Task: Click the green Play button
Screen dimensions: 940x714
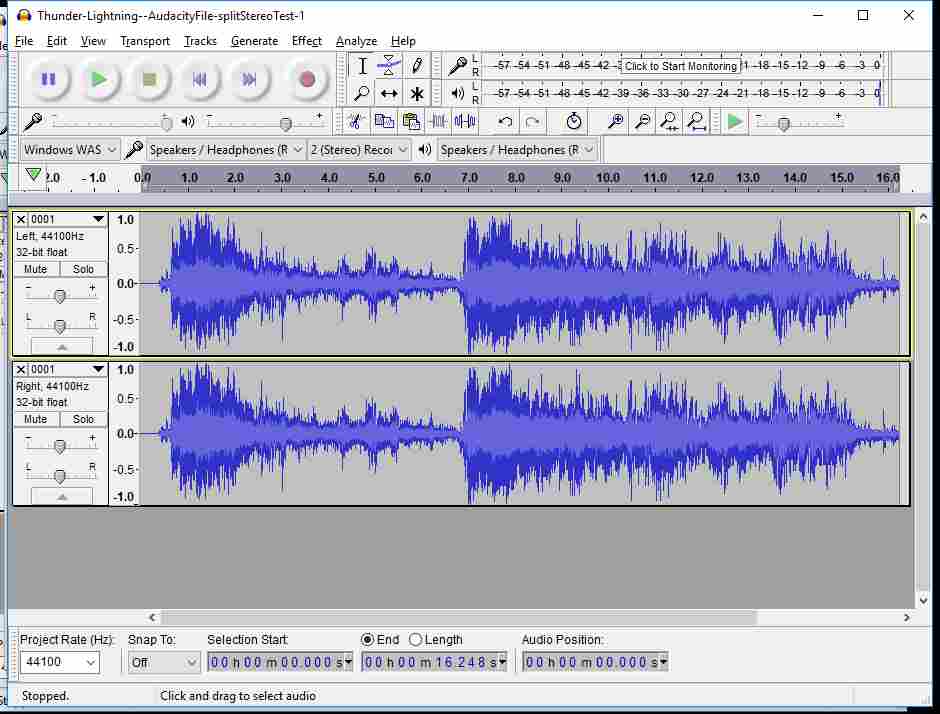Action: tap(99, 79)
